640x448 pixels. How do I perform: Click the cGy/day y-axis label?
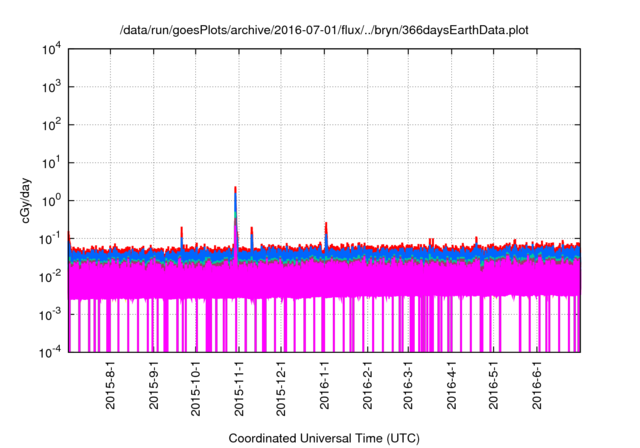point(26,200)
